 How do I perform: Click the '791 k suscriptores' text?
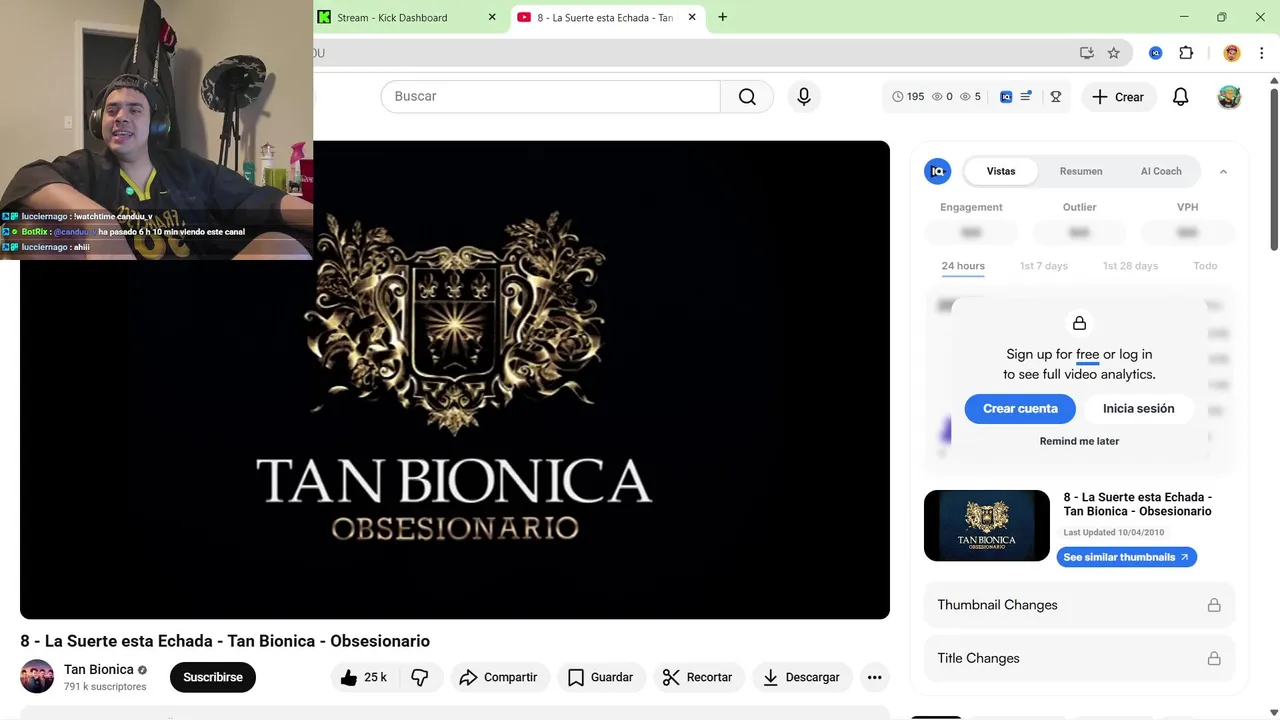coord(105,687)
